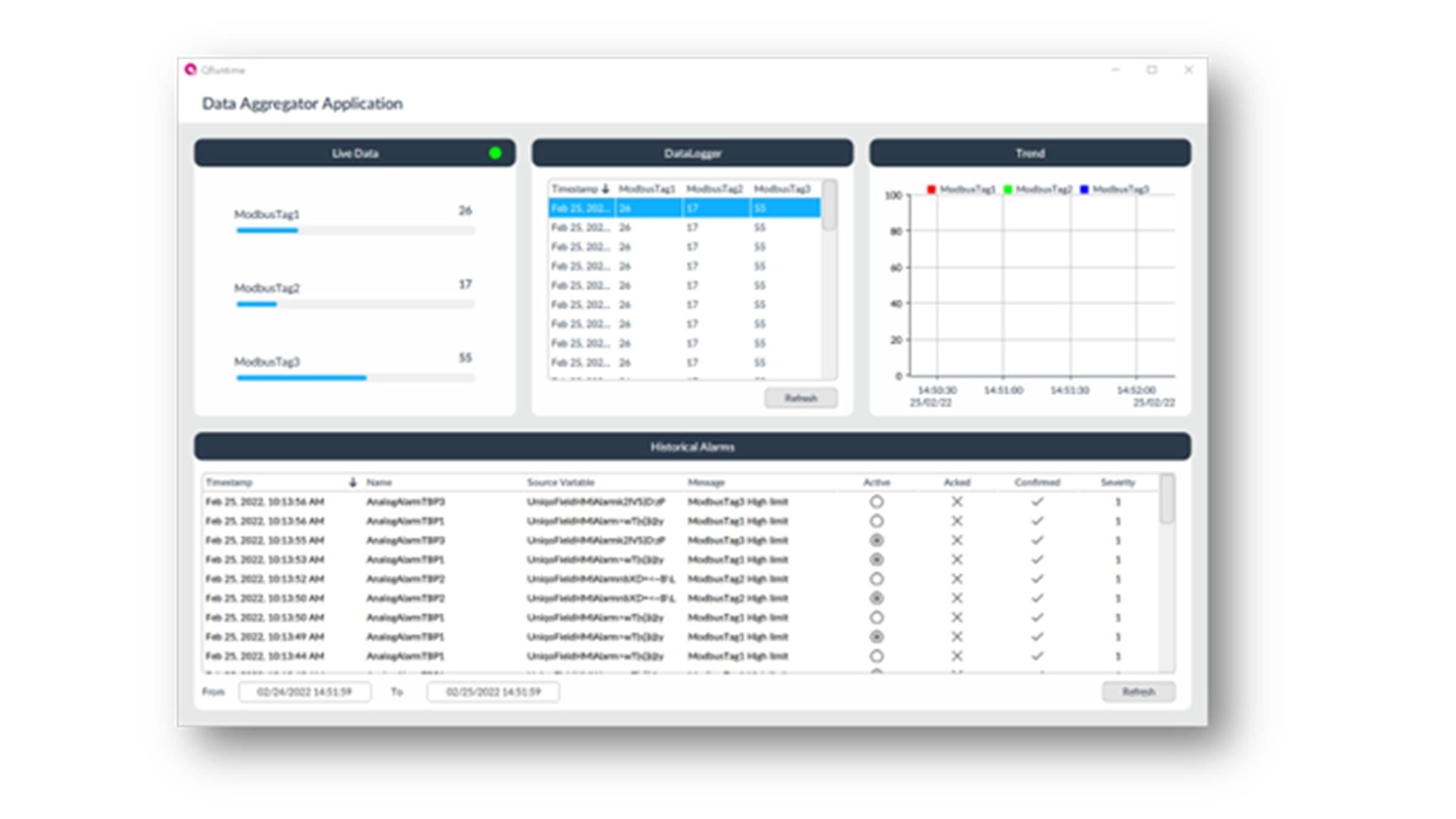Click the green ModbusTag2 legend swatch in Trend

[1008, 189]
